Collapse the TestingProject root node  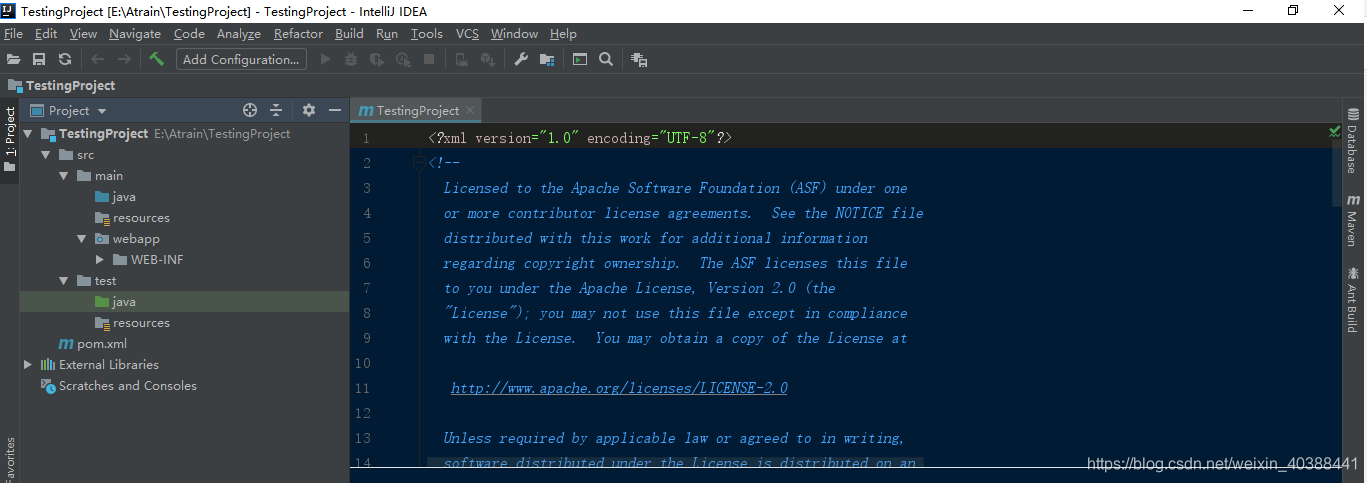pyautogui.click(x=27, y=134)
